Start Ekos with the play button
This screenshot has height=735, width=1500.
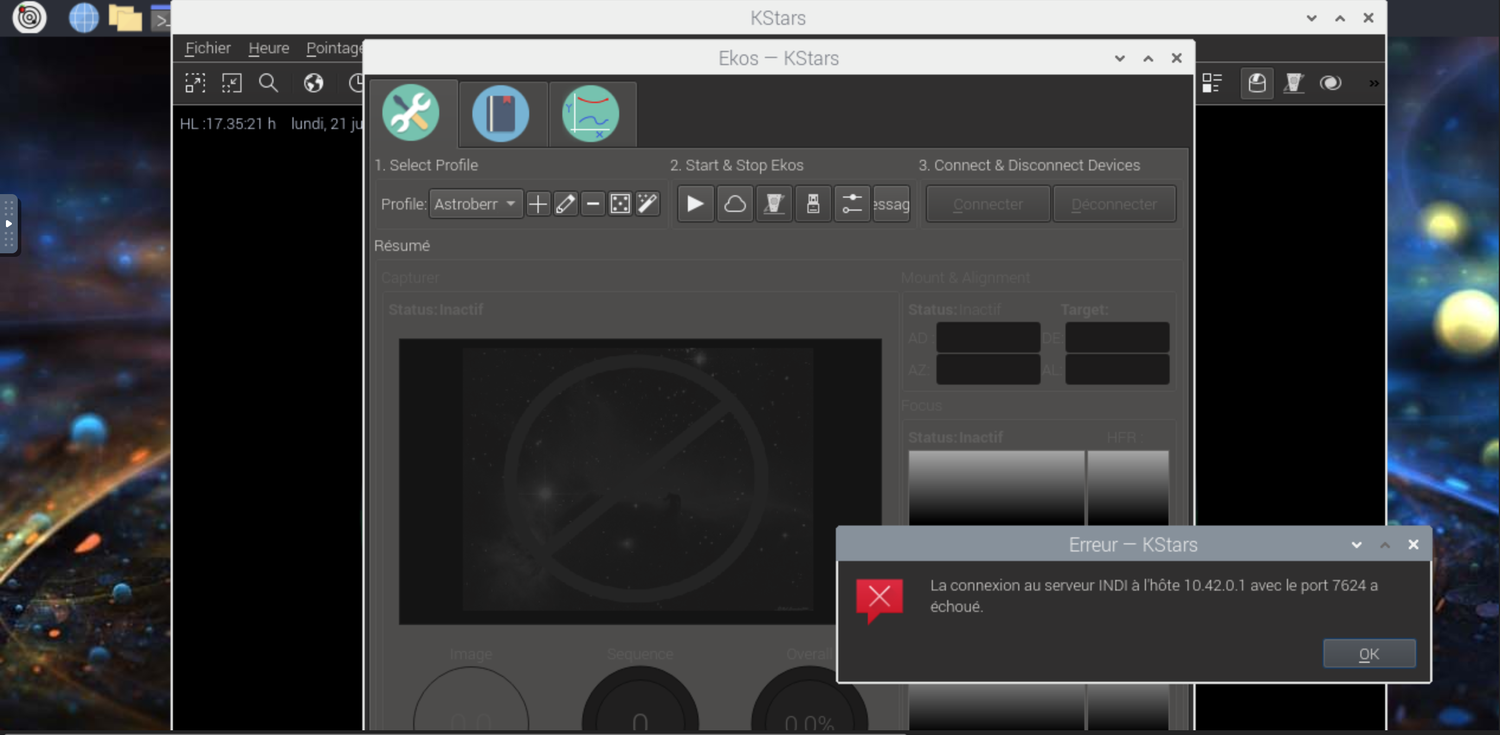pos(695,204)
